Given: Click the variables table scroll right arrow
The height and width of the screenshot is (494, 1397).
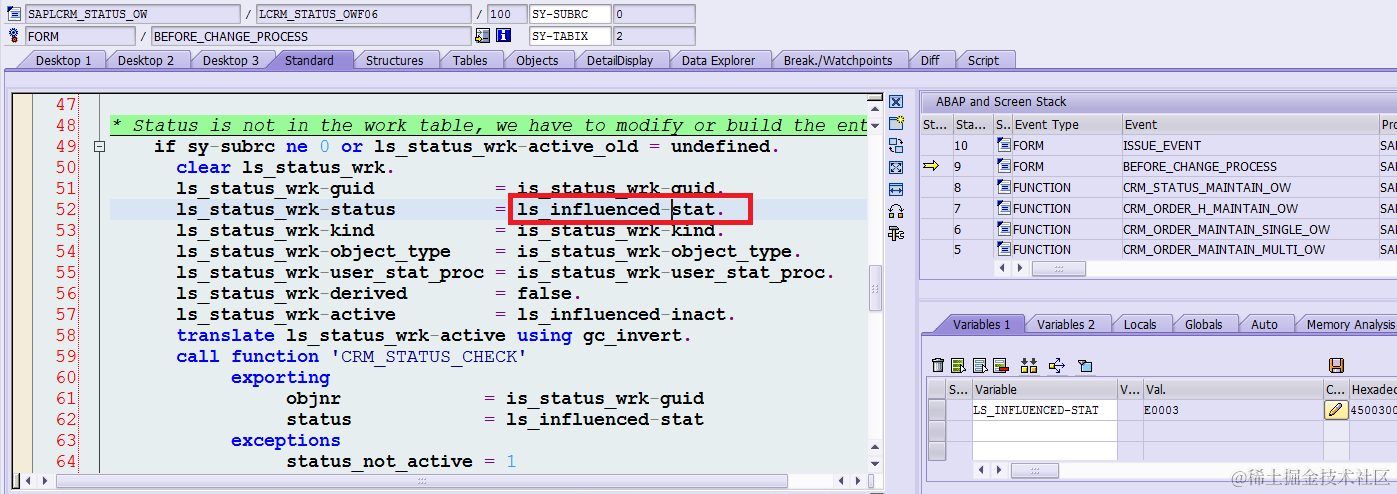Looking at the screenshot, I should 998,469.
